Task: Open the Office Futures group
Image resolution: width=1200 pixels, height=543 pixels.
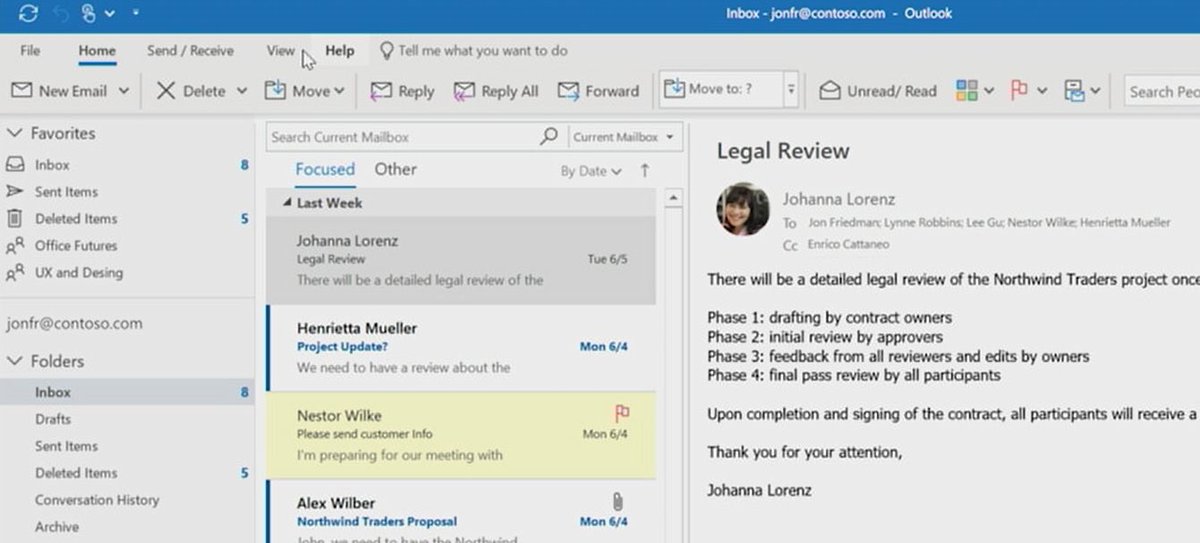Action: (76, 246)
